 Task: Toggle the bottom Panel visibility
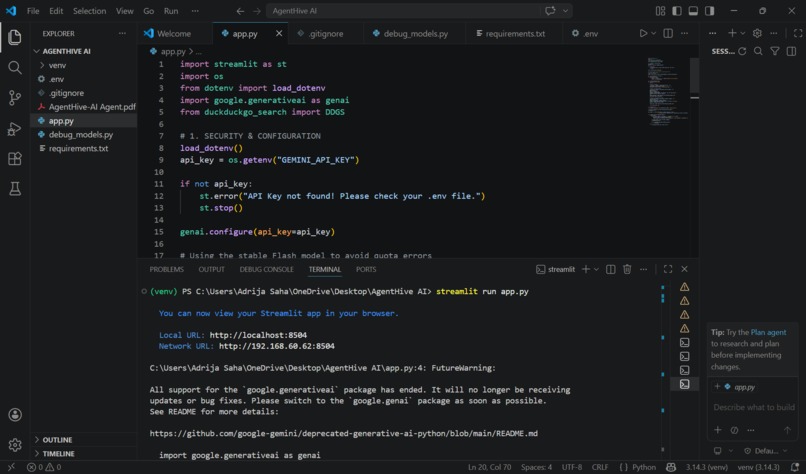point(693,11)
